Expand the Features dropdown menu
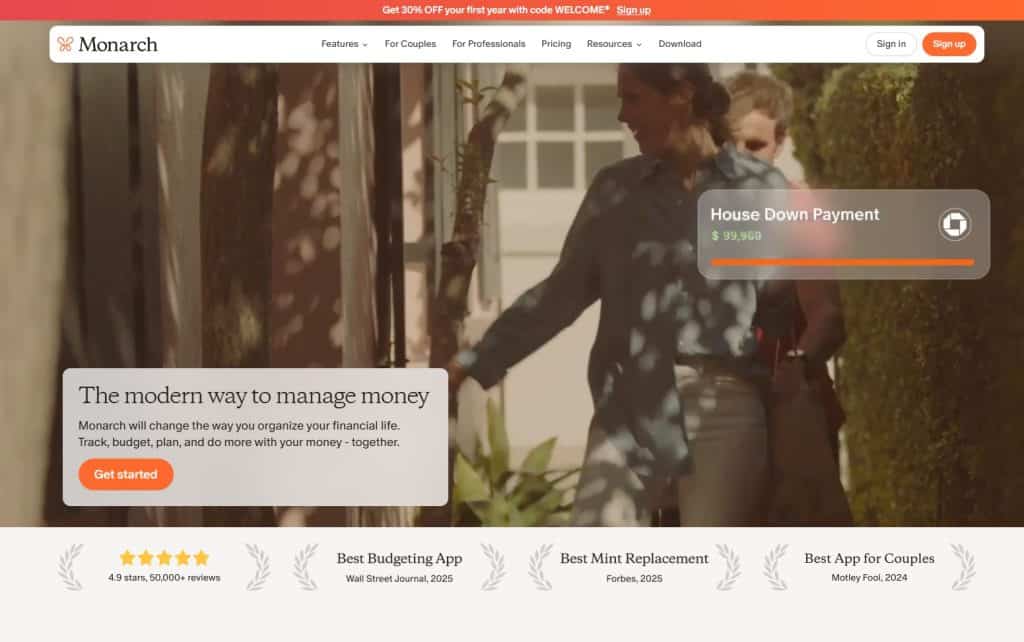This screenshot has height=642, width=1024. tap(344, 44)
